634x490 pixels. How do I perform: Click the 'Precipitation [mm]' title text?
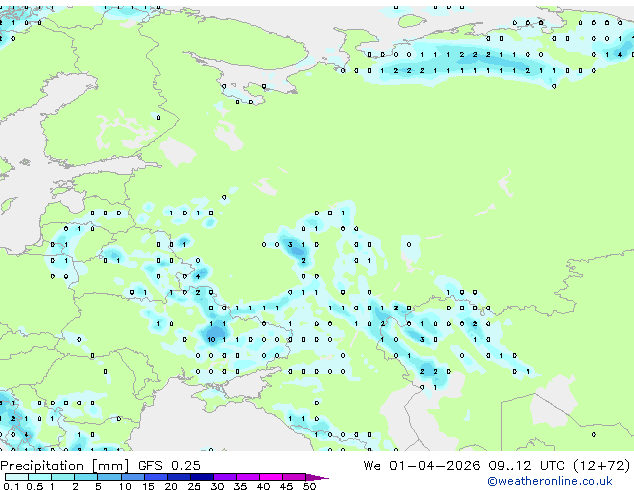pos(65,466)
